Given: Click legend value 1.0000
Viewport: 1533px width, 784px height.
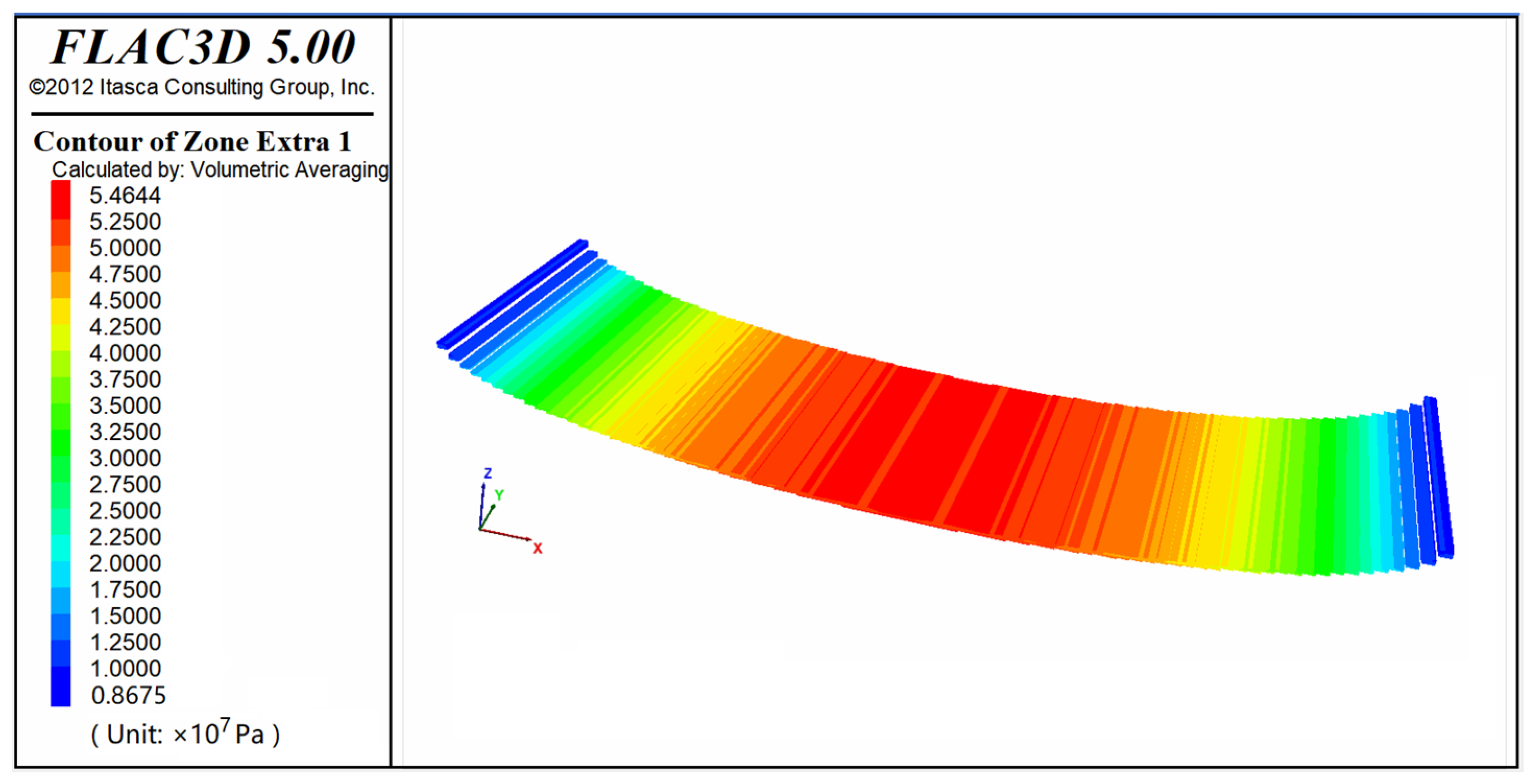Looking at the screenshot, I should pos(125,668).
